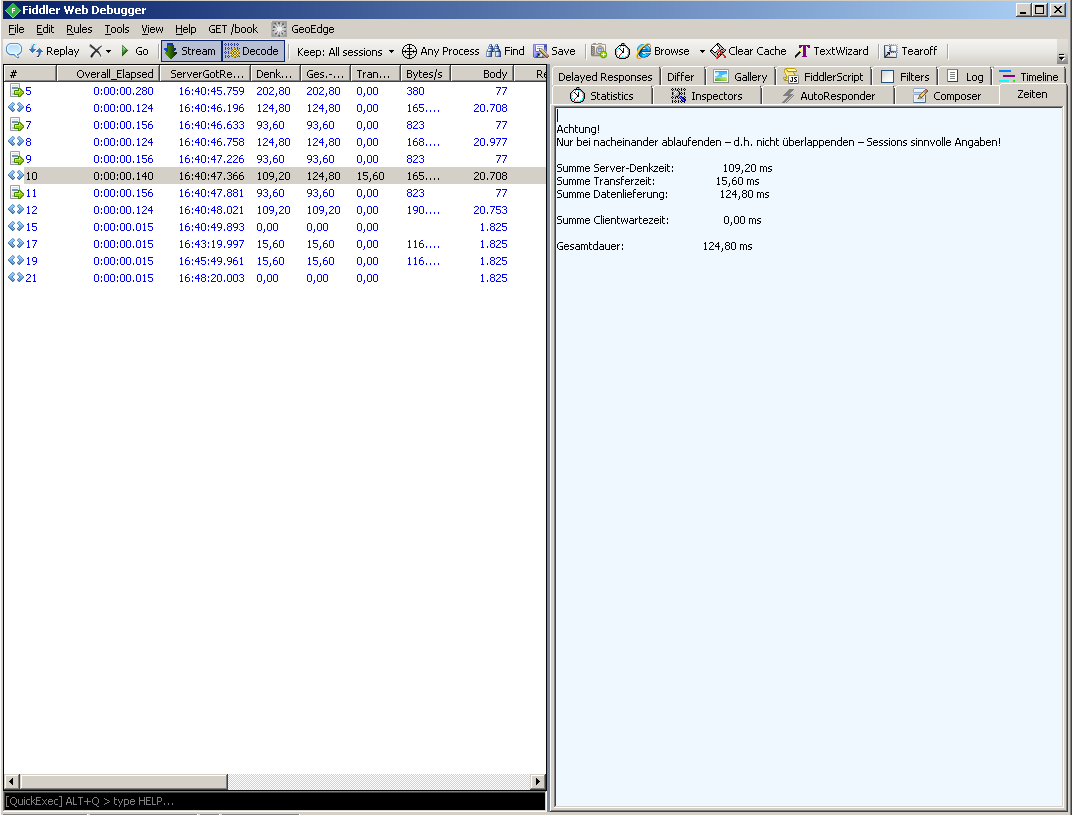Select session row 6
Viewport: 1076px width, 815px height.
click(274, 108)
